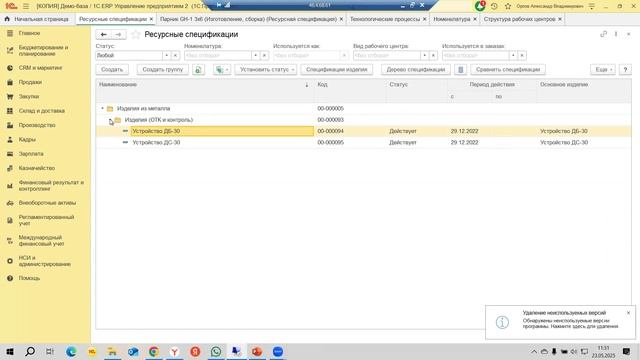Click the Спецификации изделия button
The height and width of the screenshot is (360, 640).
click(336, 70)
